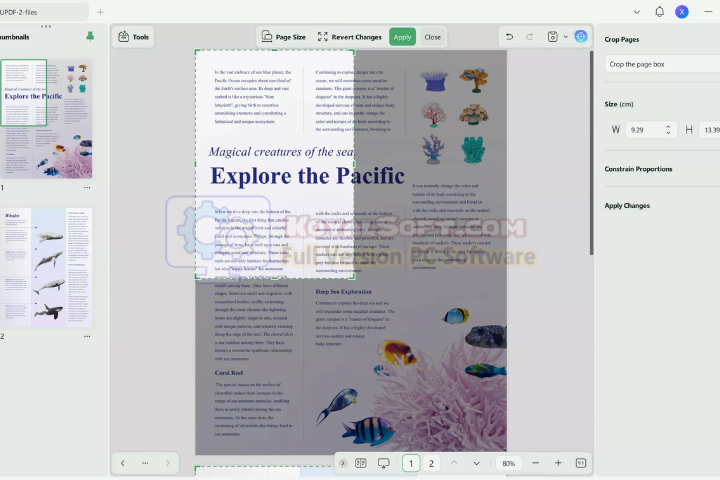Viewport: 720px width, 480px height.
Task: Click the width field showing 9.29
Action: pos(645,130)
